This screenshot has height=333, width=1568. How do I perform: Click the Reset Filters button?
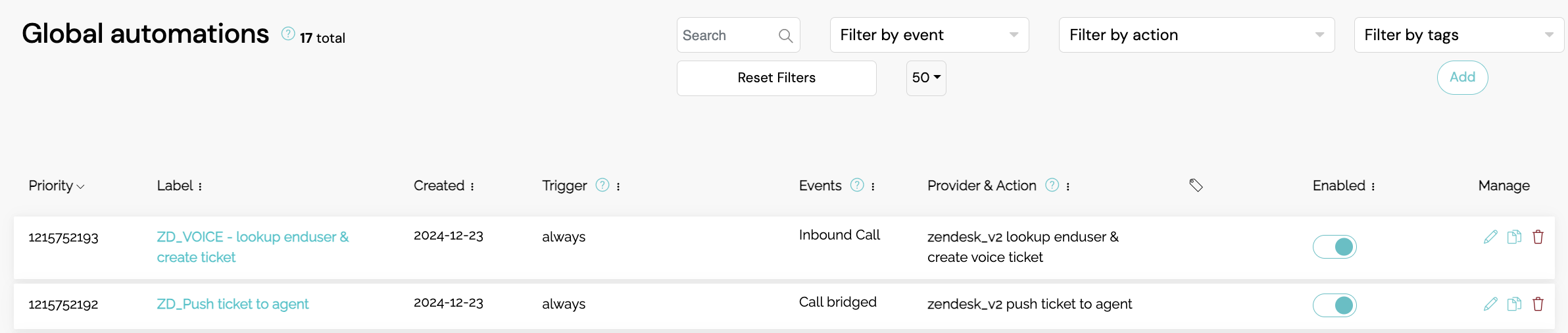pyautogui.click(x=776, y=78)
